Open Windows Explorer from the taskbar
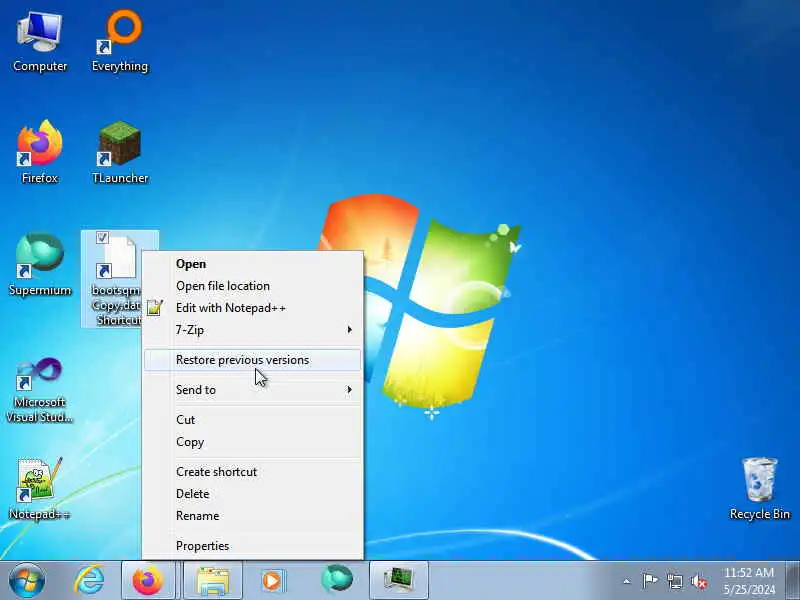800x600 pixels. (213, 581)
